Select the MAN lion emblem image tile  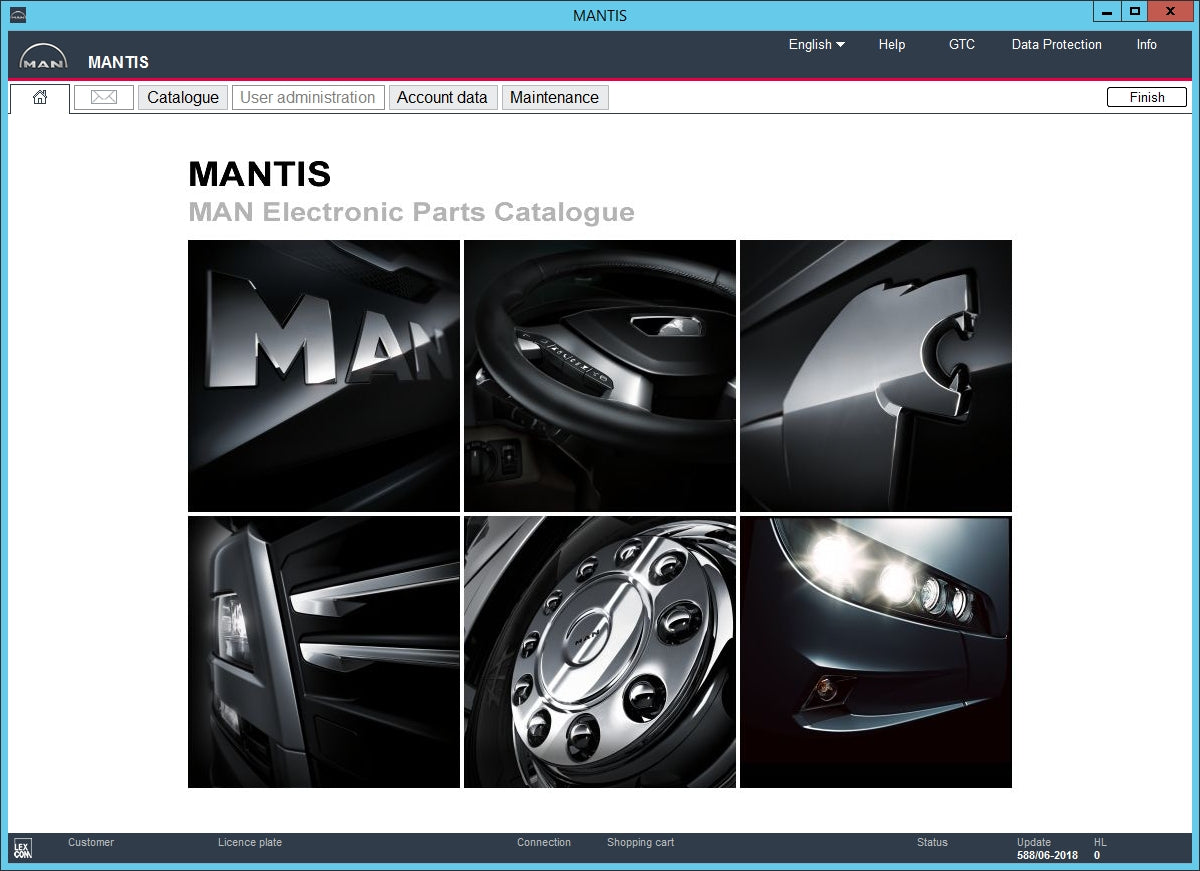(875, 374)
